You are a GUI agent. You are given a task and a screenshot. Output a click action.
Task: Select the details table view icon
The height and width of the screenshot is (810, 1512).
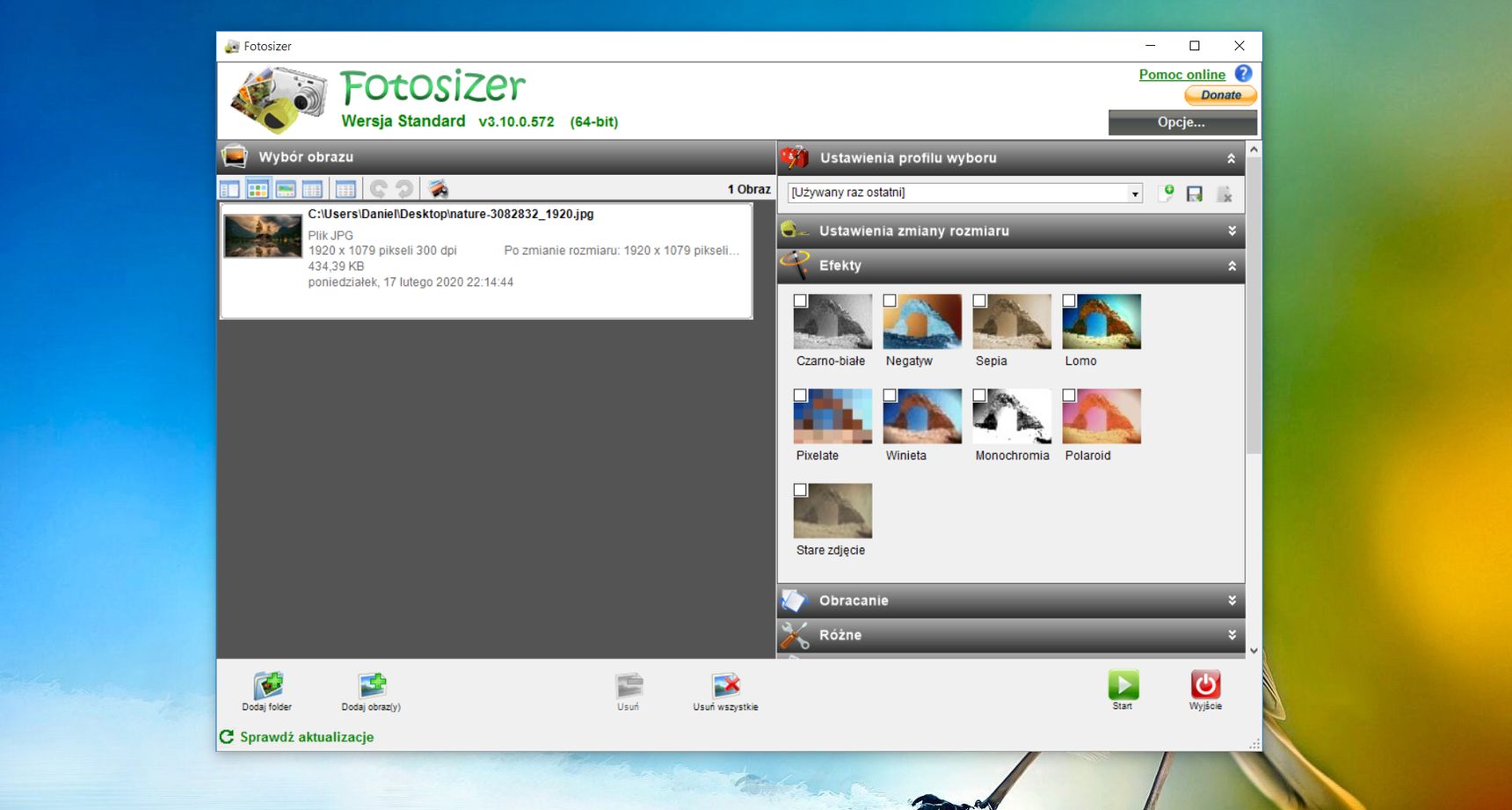click(x=312, y=189)
